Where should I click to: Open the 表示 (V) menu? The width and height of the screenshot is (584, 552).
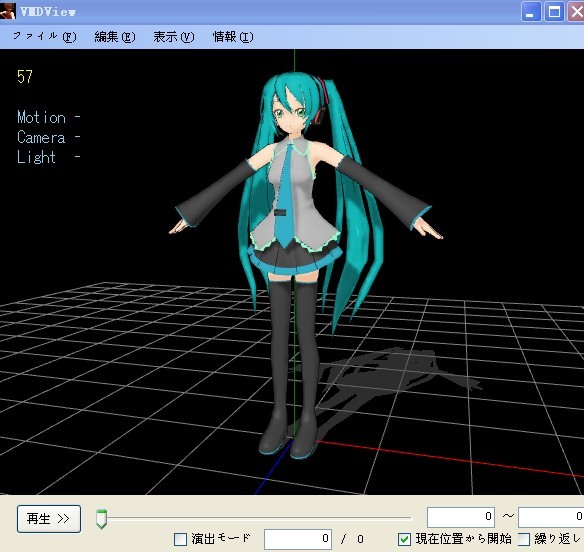(x=174, y=37)
